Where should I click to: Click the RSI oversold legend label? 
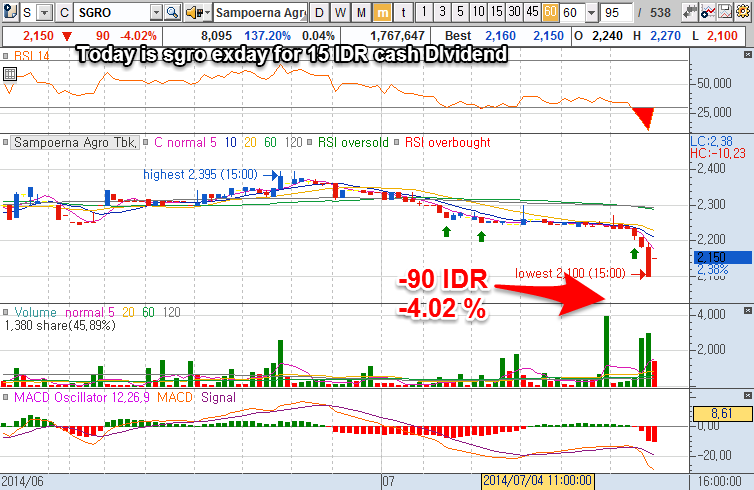click(x=353, y=142)
